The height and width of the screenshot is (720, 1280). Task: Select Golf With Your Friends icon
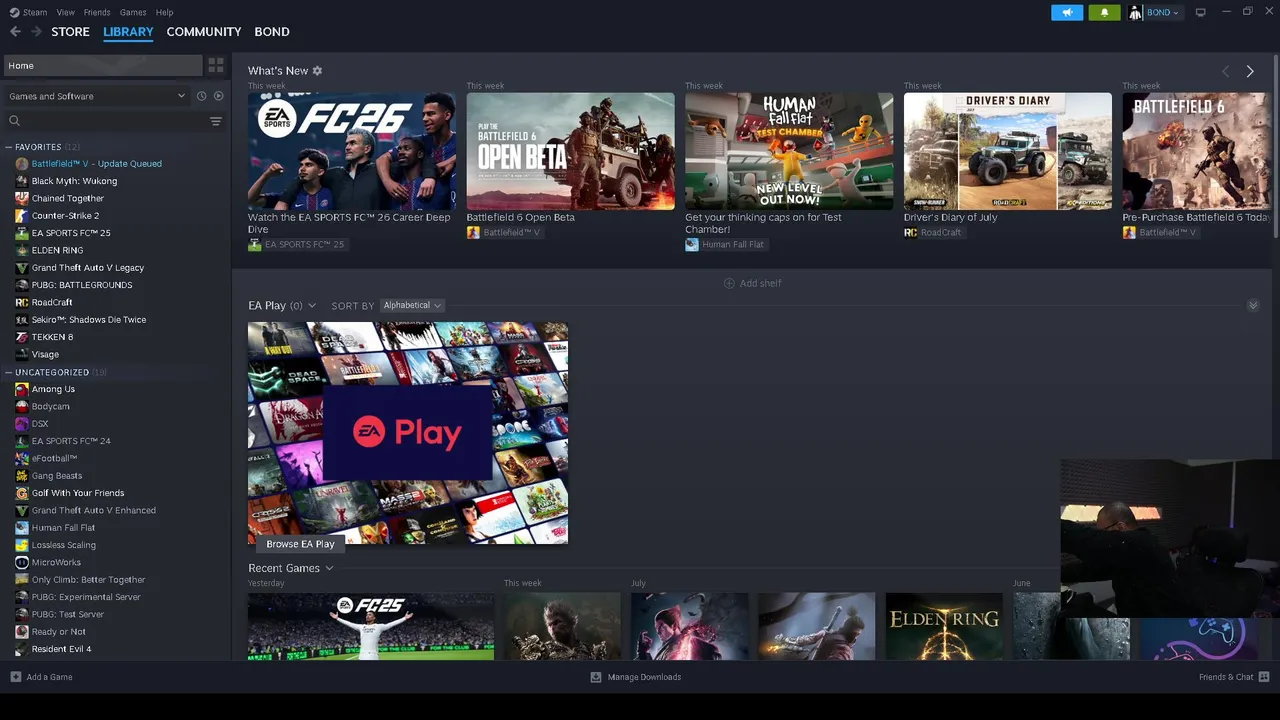click(x=22, y=493)
